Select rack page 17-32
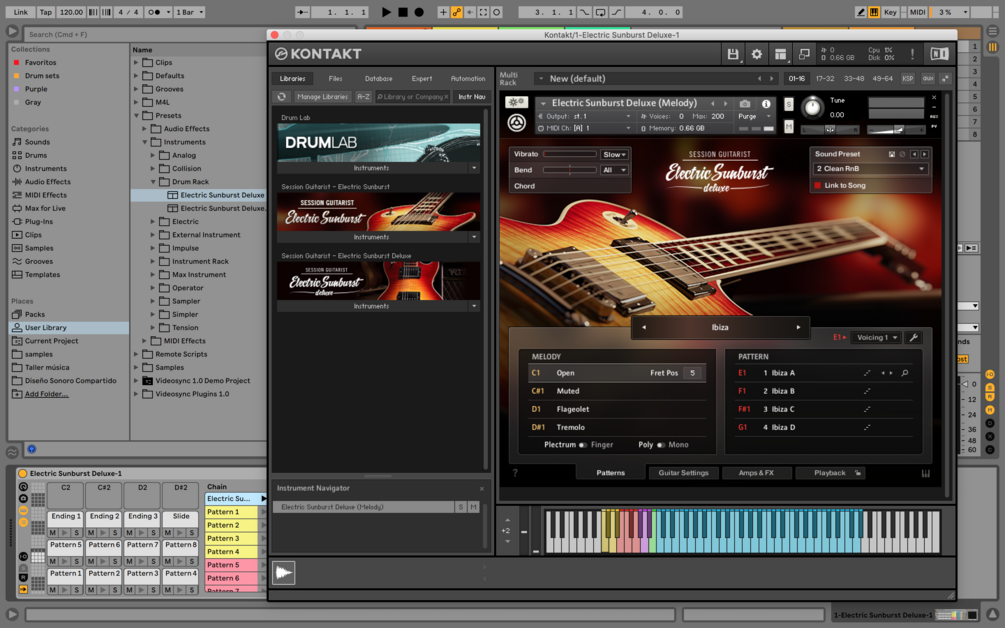This screenshot has width=1005, height=628. click(x=825, y=79)
